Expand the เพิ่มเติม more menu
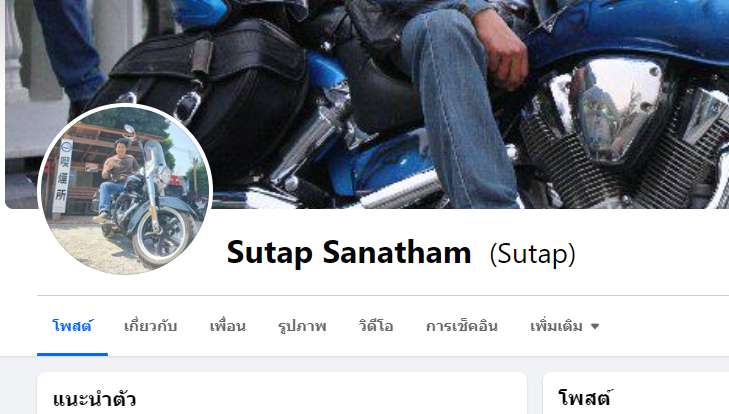This screenshot has width=729, height=414. pyautogui.click(x=564, y=326)
